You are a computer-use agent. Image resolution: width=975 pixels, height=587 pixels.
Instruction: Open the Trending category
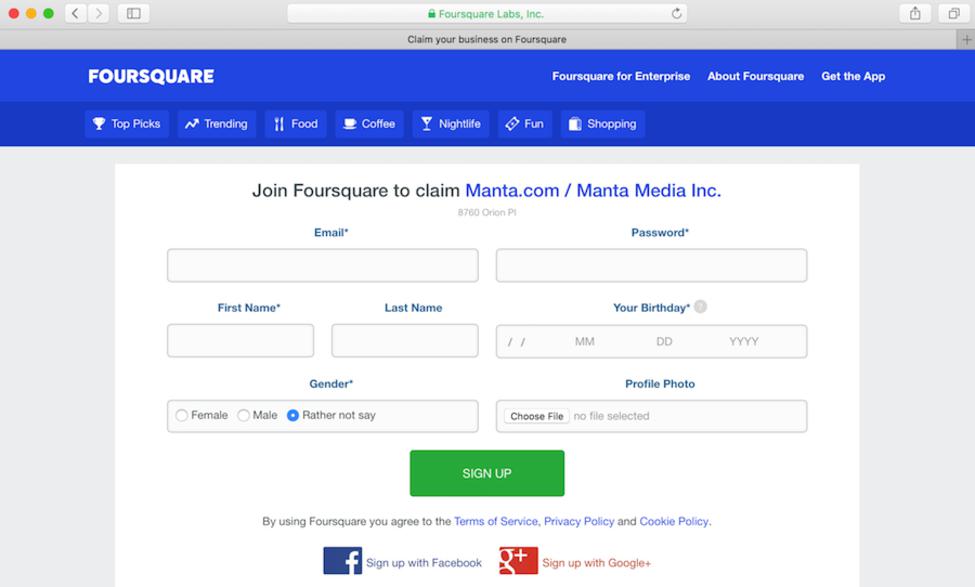(x=216, y=124)
